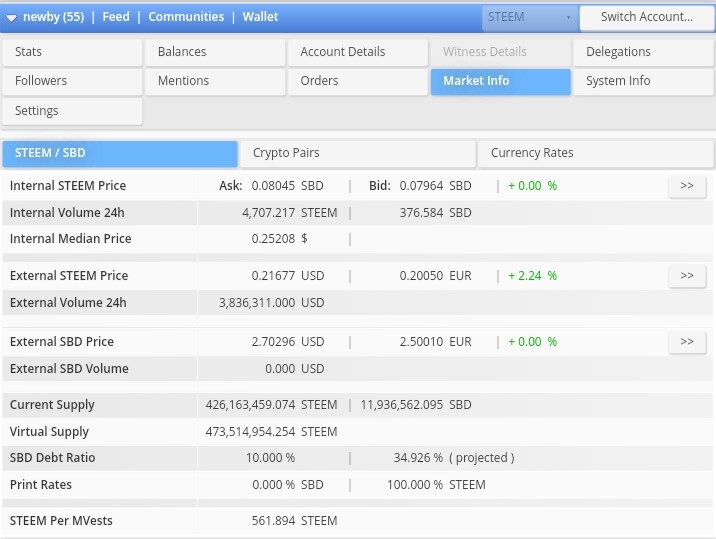Expand External STEEM Price with >> button
The image size is (716, 539).
pos(687,276)
